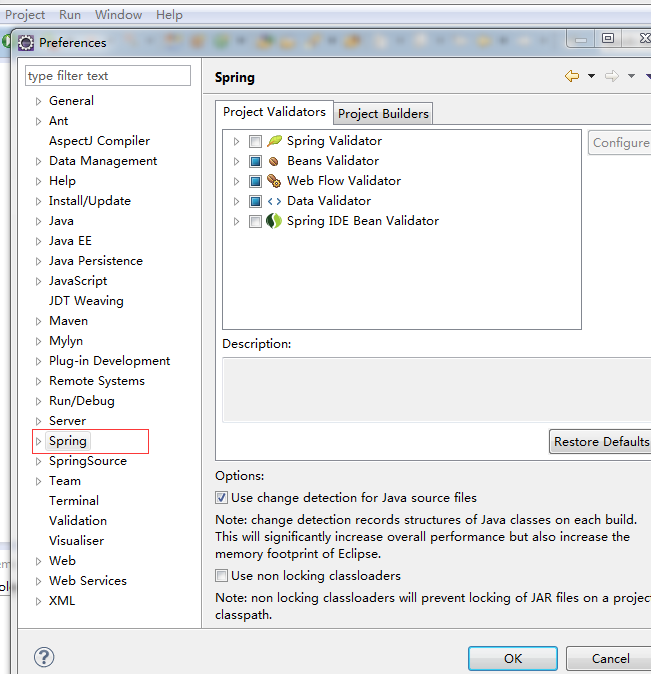Expand the General preferences category

38,101
